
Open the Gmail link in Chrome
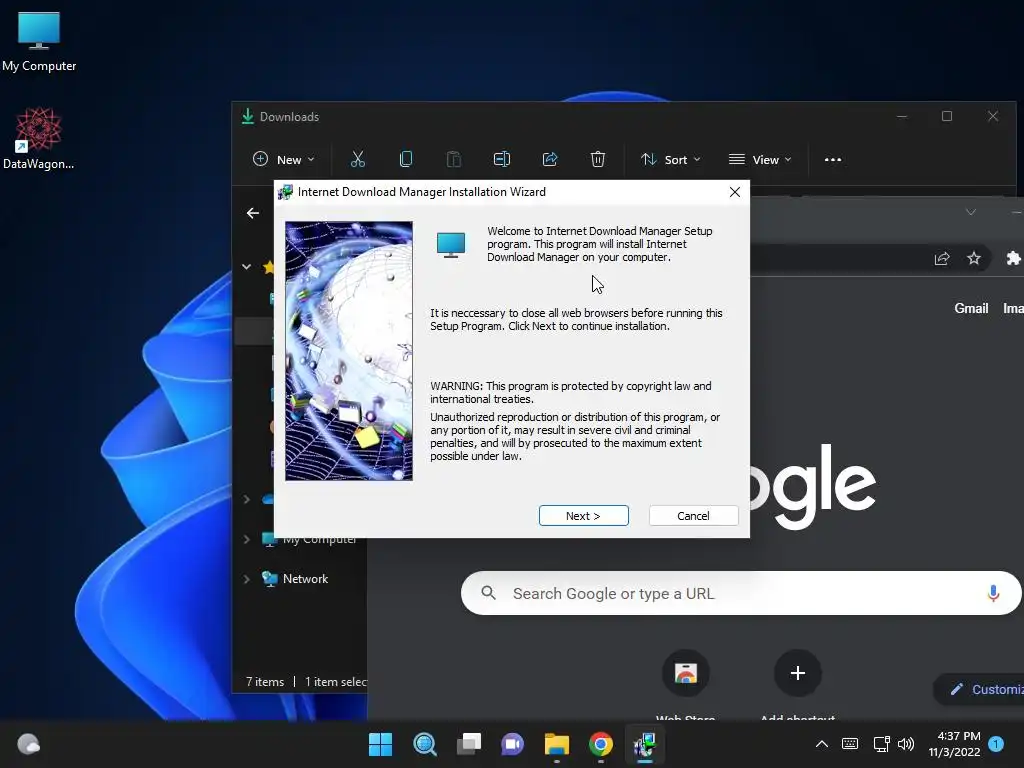click(971, 308)
